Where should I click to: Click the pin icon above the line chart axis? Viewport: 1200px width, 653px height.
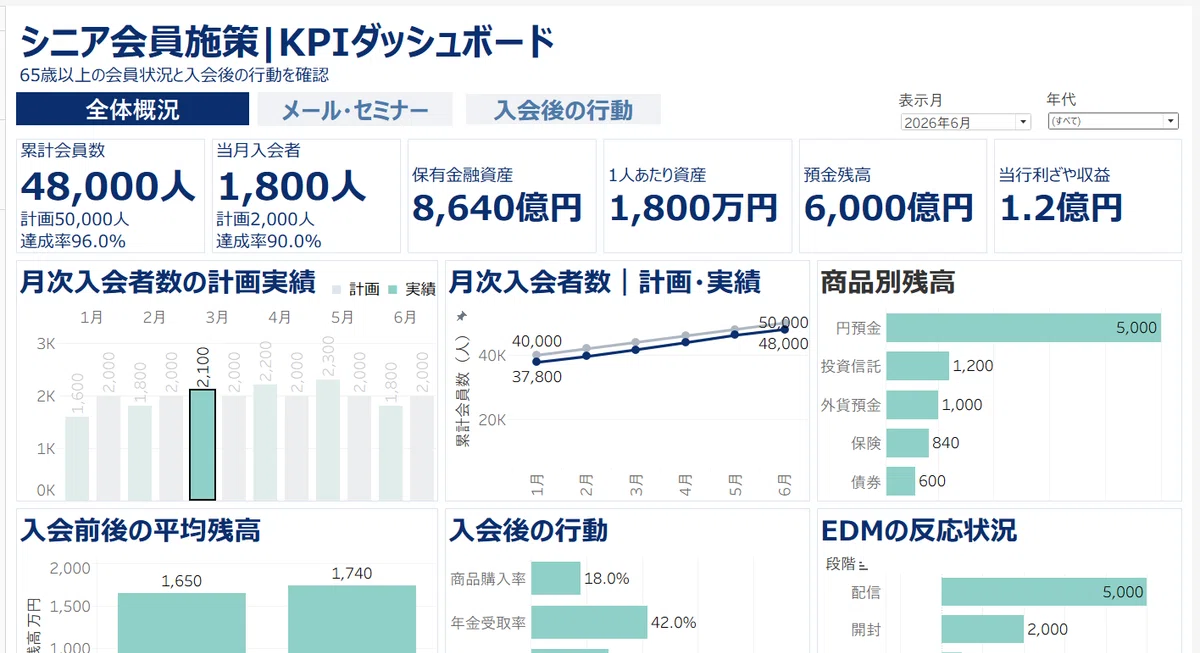click(x=461, y=316)
